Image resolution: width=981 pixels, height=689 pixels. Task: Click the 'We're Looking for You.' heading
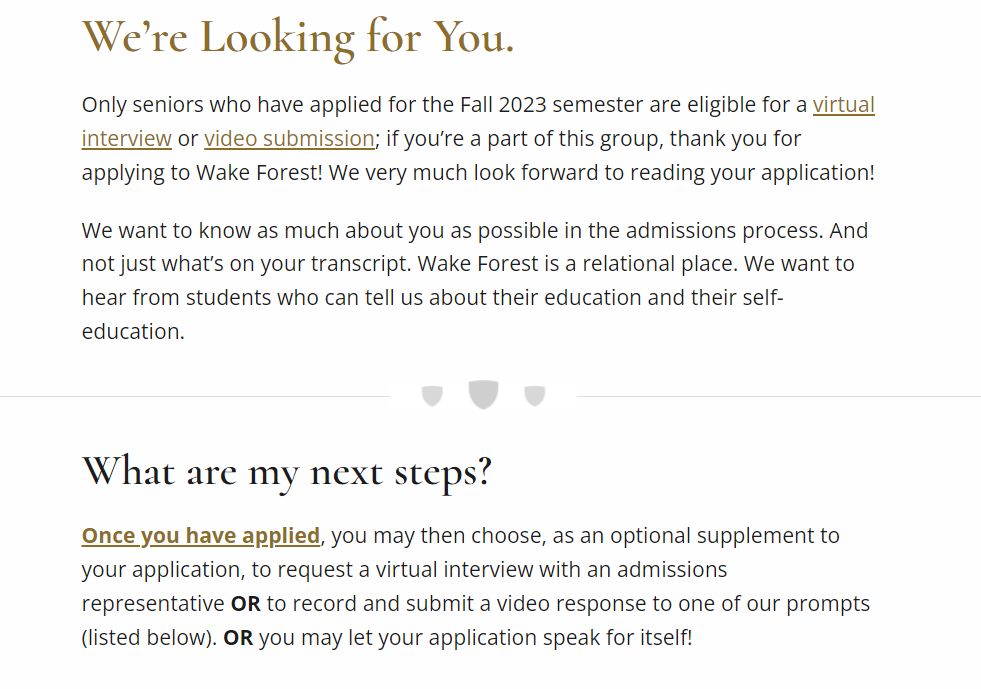click(298, 37)
